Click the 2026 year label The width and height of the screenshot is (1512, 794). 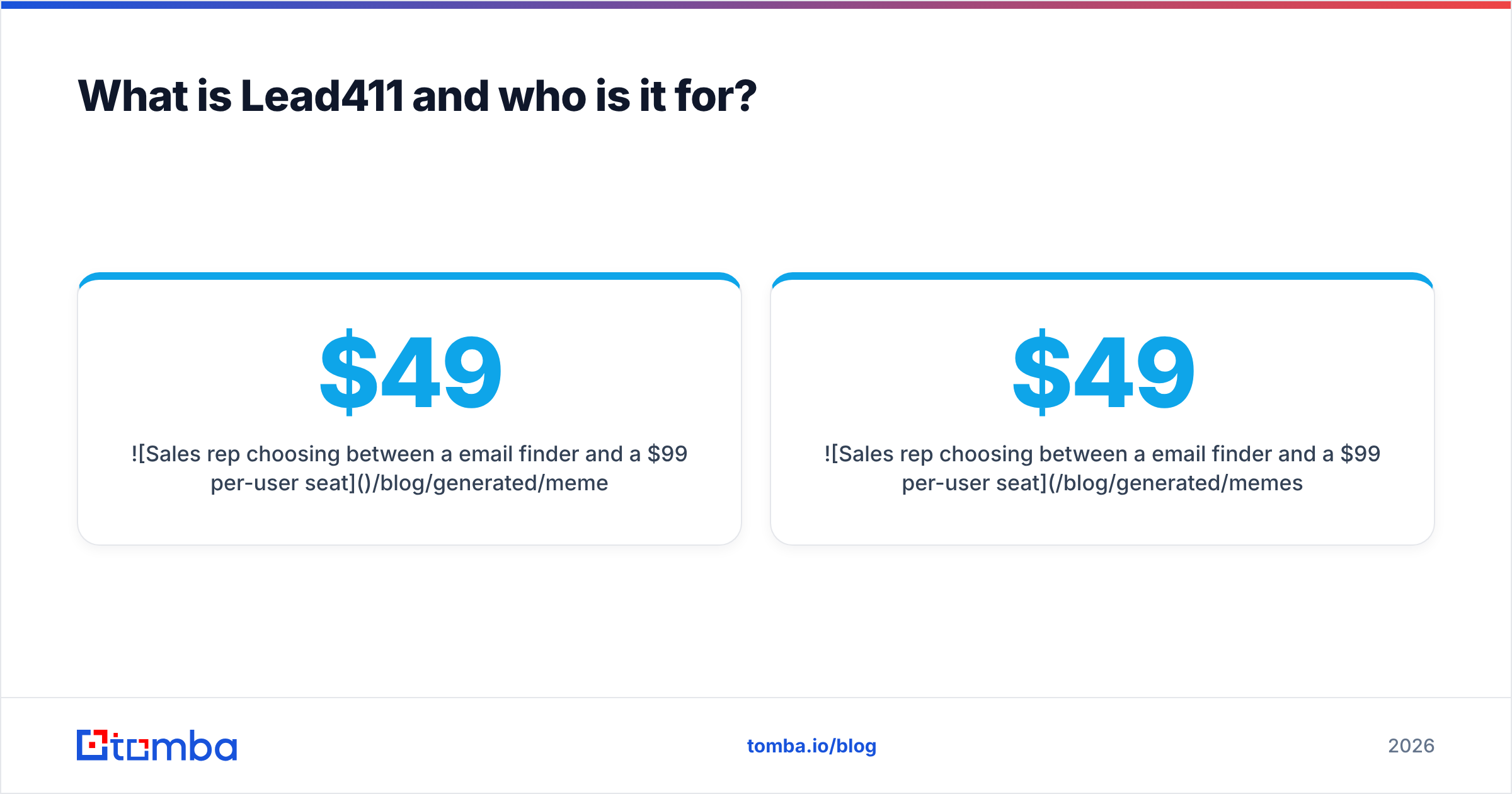point(1411,745)
